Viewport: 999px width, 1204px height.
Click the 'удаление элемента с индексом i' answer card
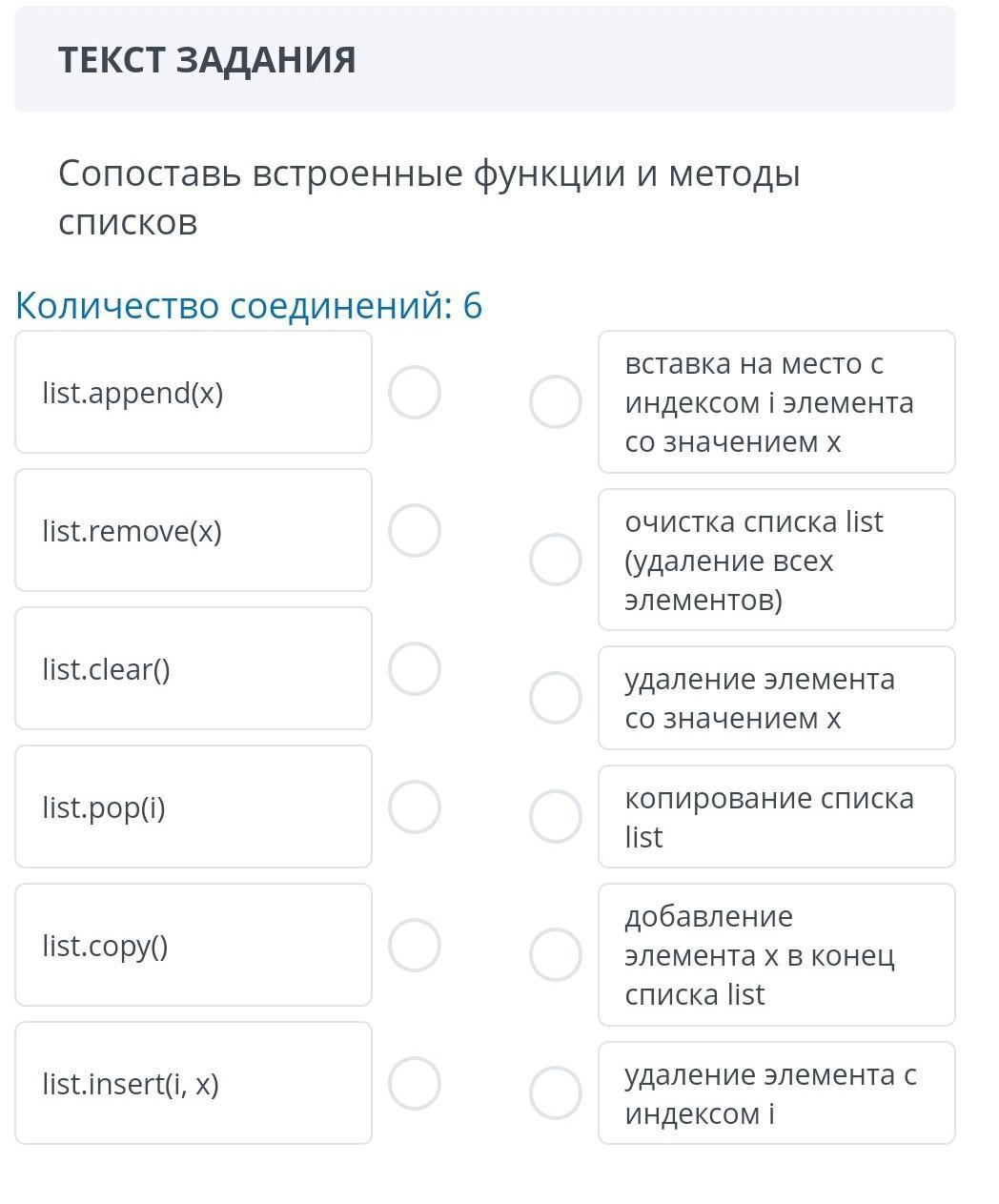[776, 1092]
